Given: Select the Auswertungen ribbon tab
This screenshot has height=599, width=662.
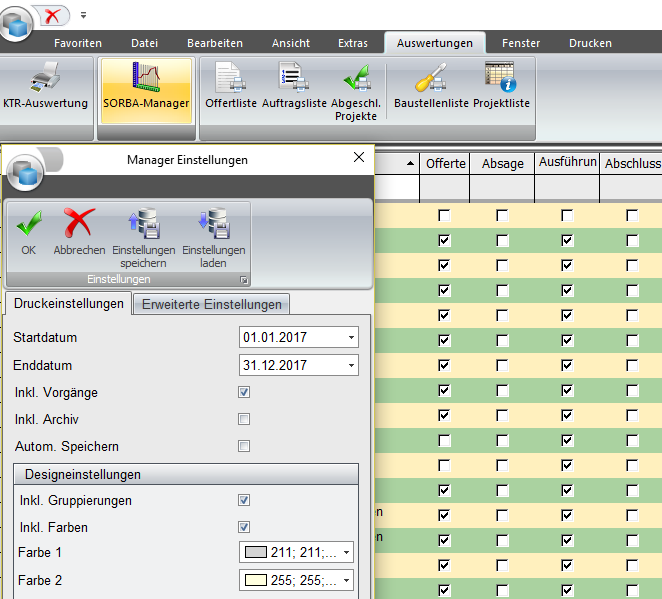Looking at the screenshot, I should click(434, 43).
